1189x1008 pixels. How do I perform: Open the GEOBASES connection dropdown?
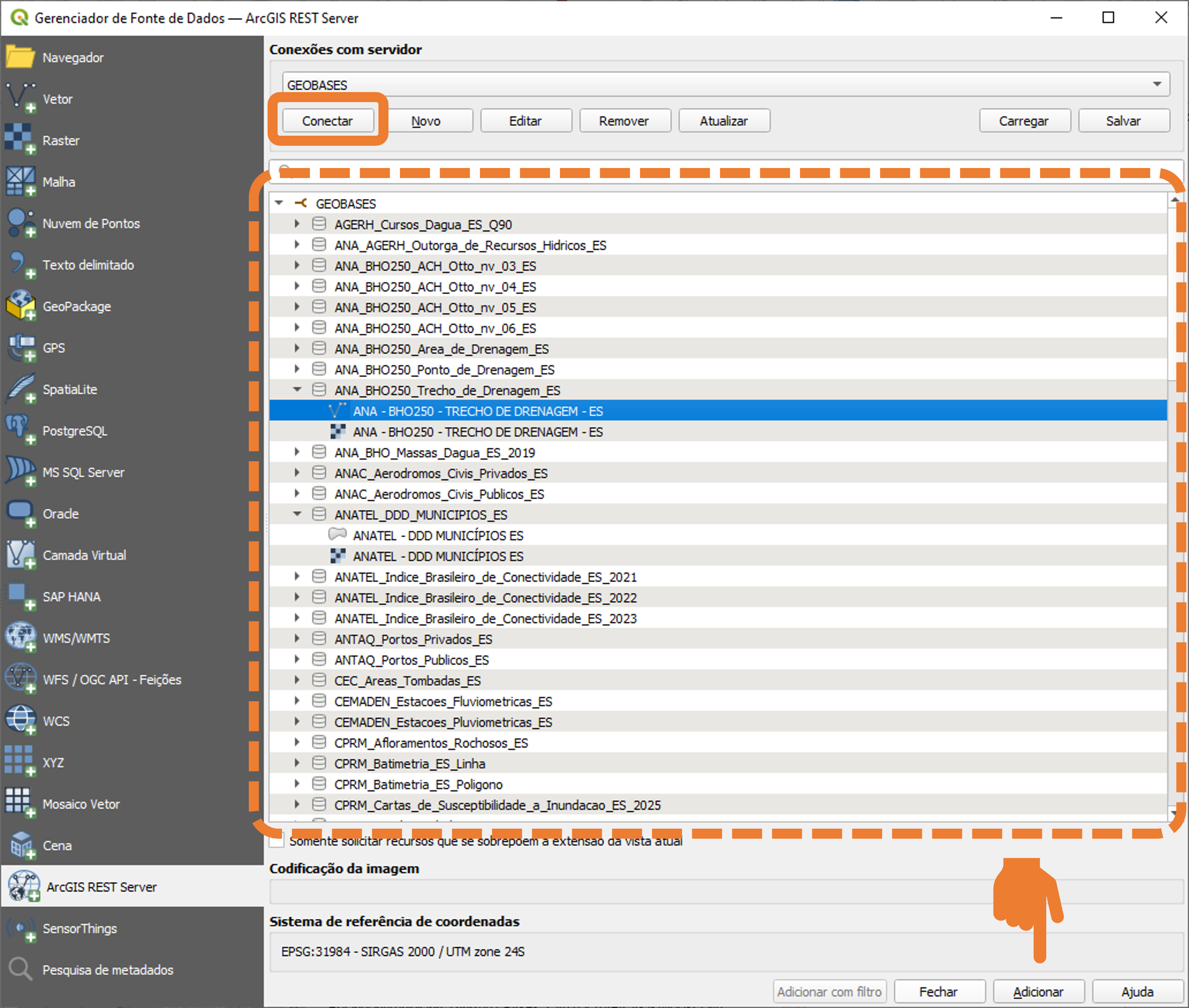click(x=726, y=85)
